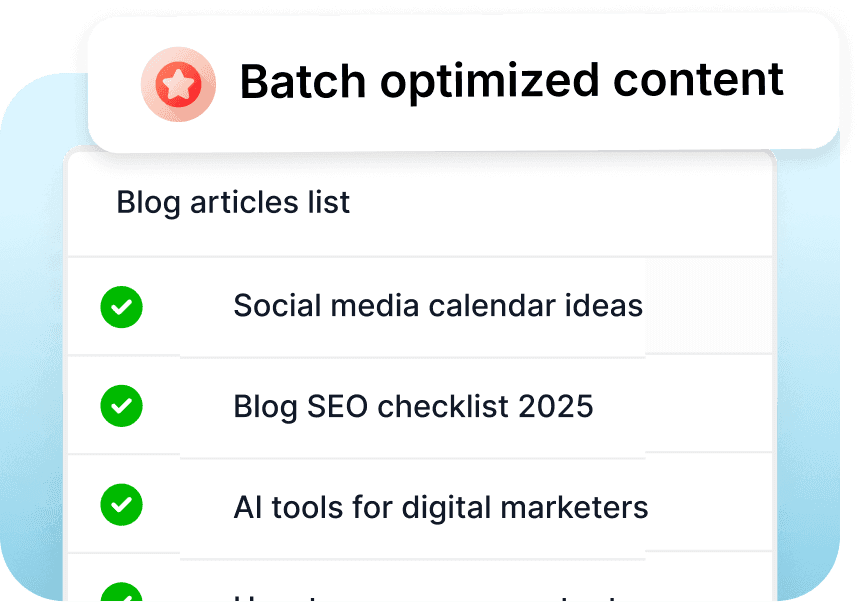Viewport: 862px width, 602px height.
Task: Toggle green check for Social media calendar ideas
Action: (x=121, y=306)
